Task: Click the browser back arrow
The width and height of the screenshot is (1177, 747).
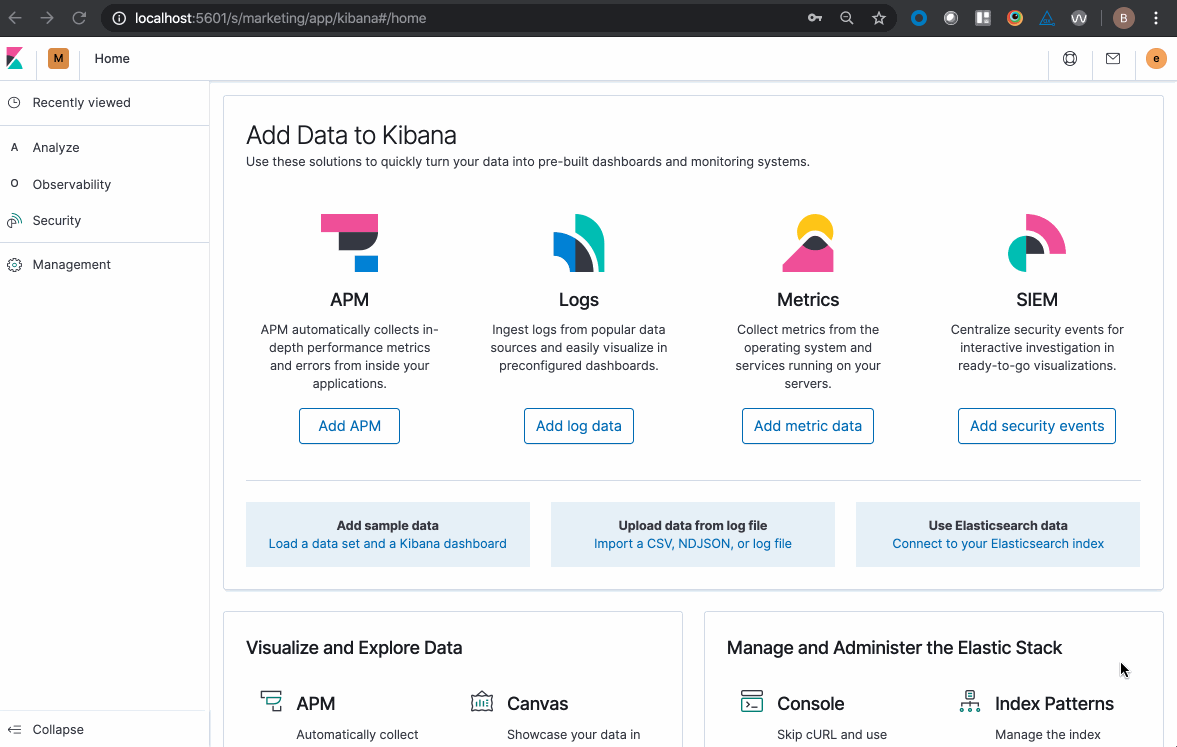Action: coord(15,18)
